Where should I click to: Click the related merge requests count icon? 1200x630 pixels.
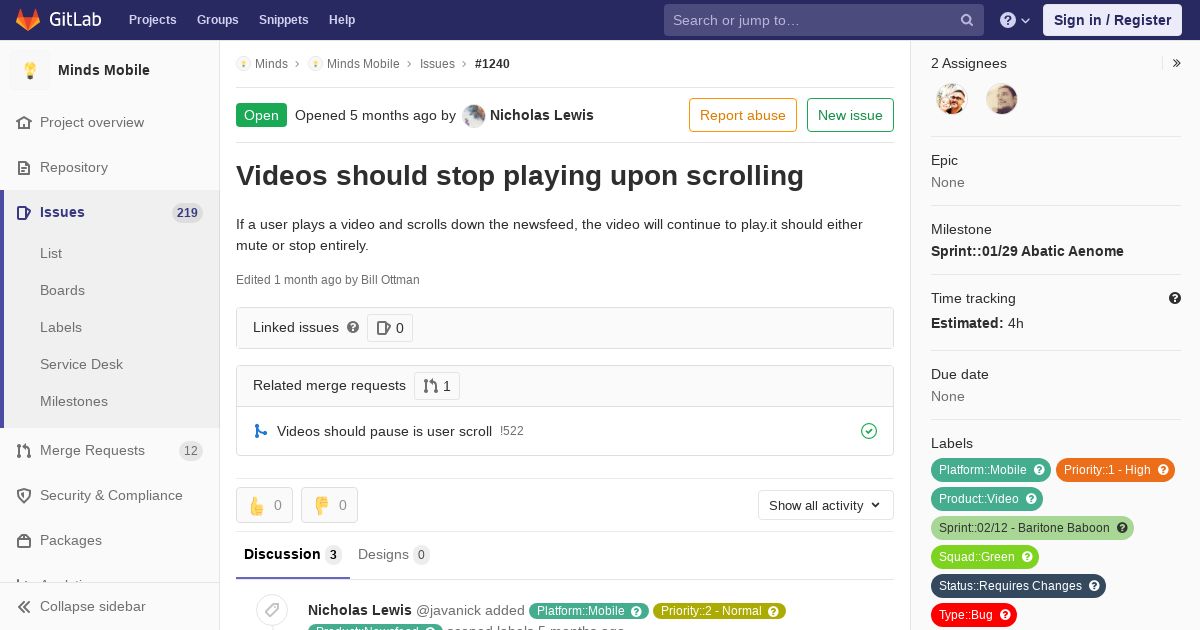tap(437, 386)
